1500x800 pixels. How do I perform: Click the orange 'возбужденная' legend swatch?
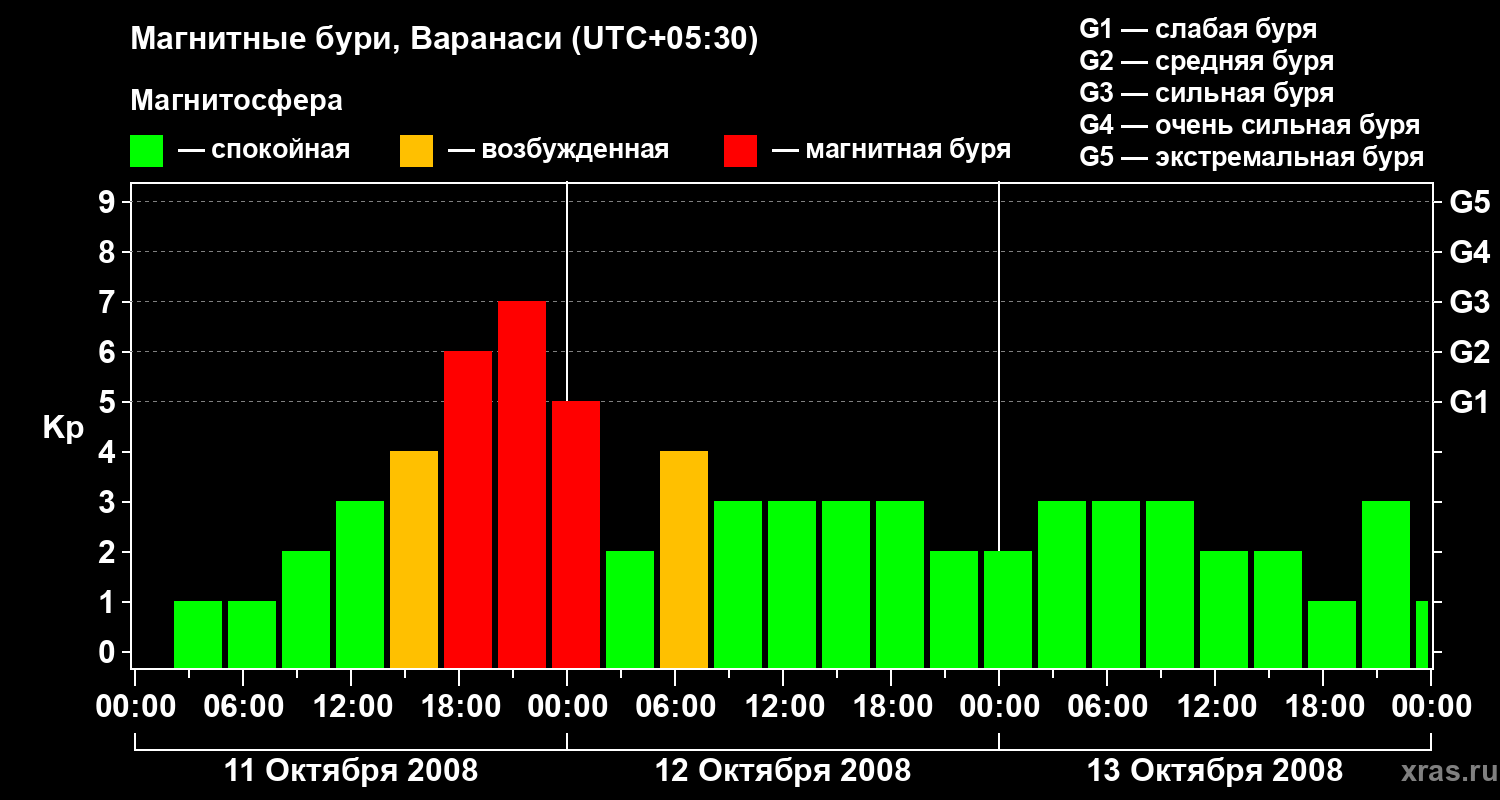[x=417, y=151]
